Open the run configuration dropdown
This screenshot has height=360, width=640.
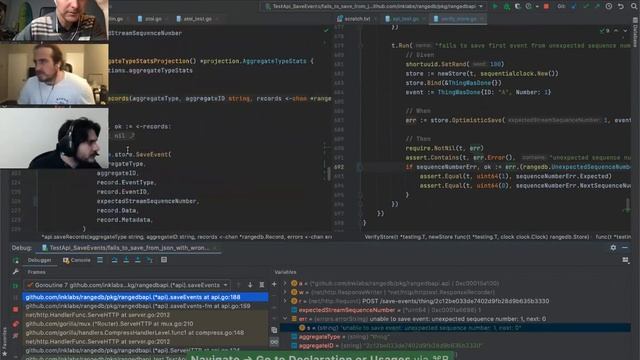pos(375,7)
